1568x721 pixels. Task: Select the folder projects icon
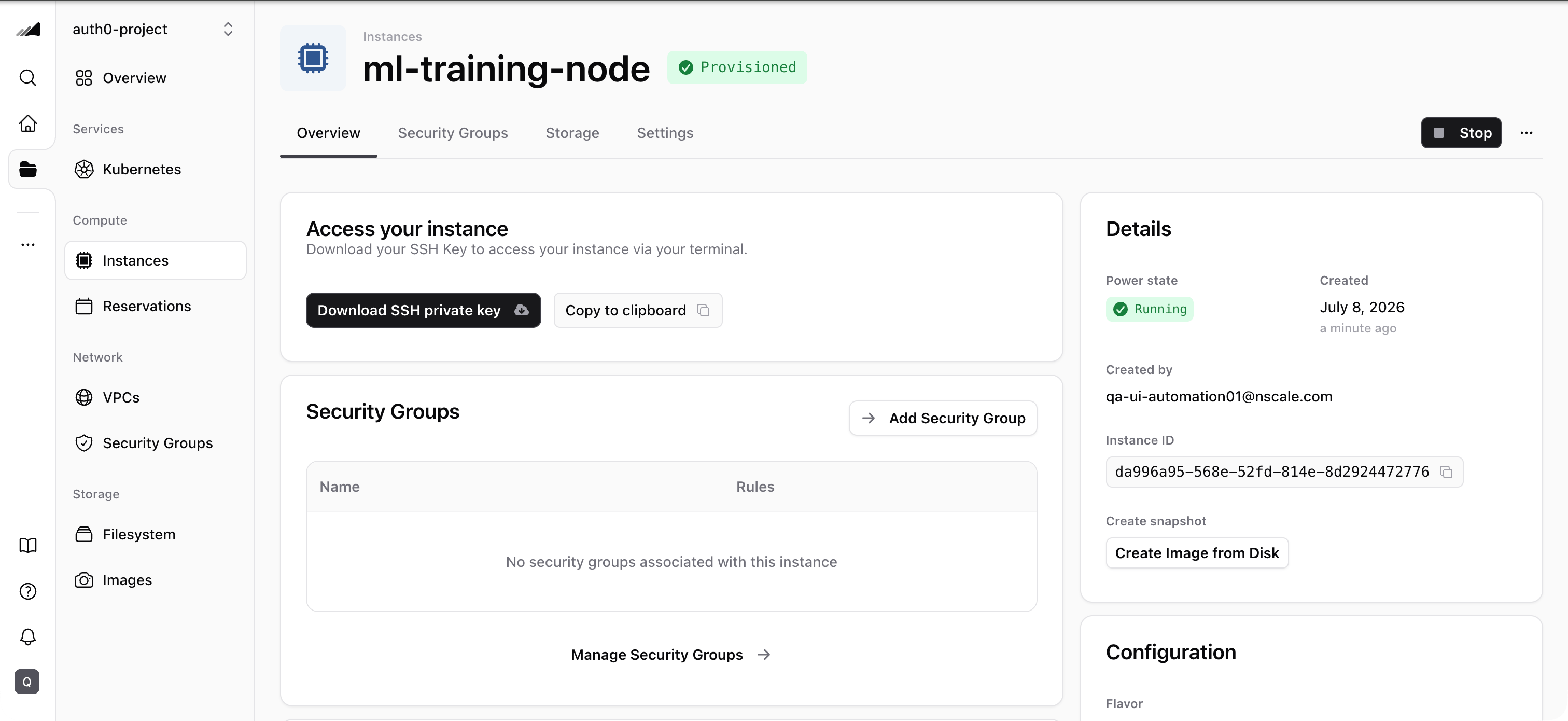[x=28, y=169]
